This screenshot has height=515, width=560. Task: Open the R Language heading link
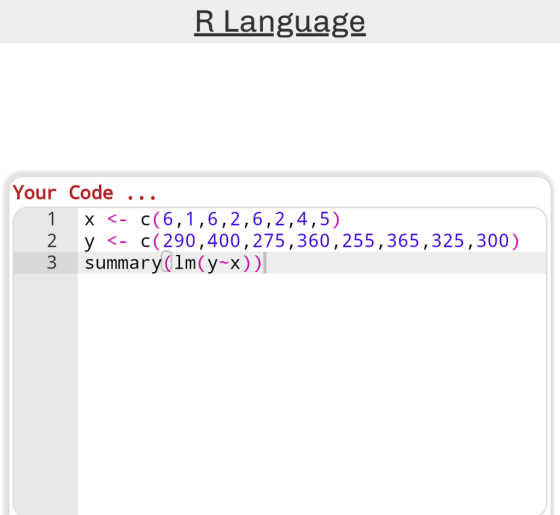[x=280, y=22]
